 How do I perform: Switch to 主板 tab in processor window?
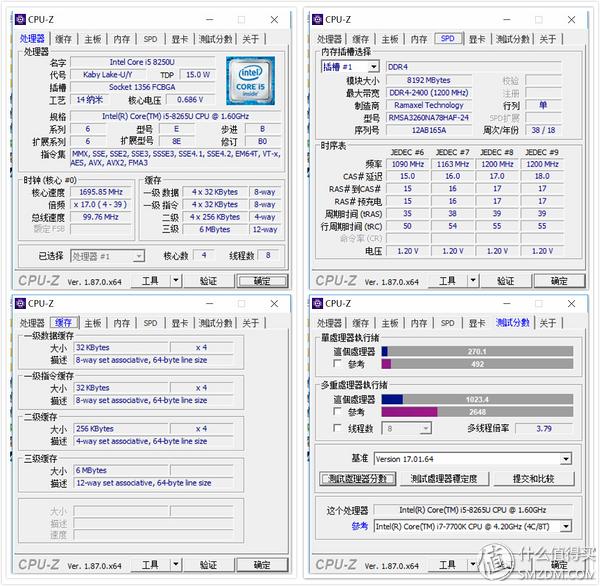coord(93,39)
